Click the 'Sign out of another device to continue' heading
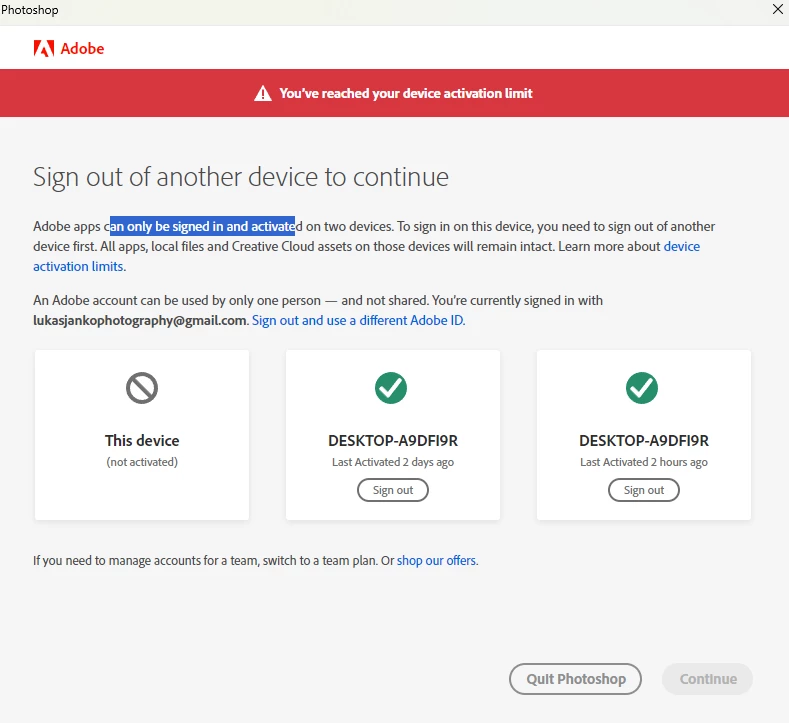The image size is (789, 723). click(x=241, y=178)
